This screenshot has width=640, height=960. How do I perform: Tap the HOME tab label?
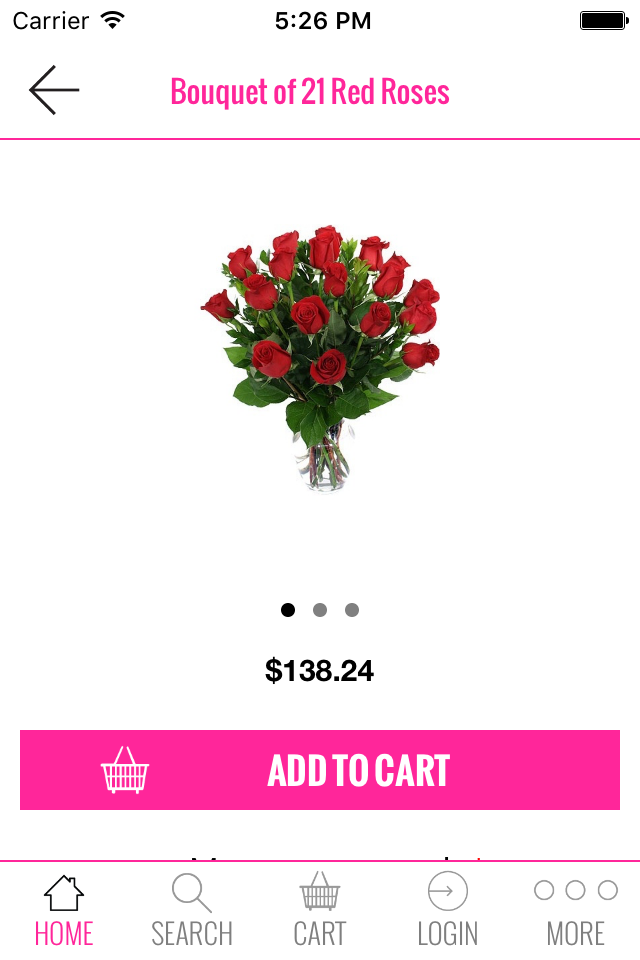[x=64, y=934]
